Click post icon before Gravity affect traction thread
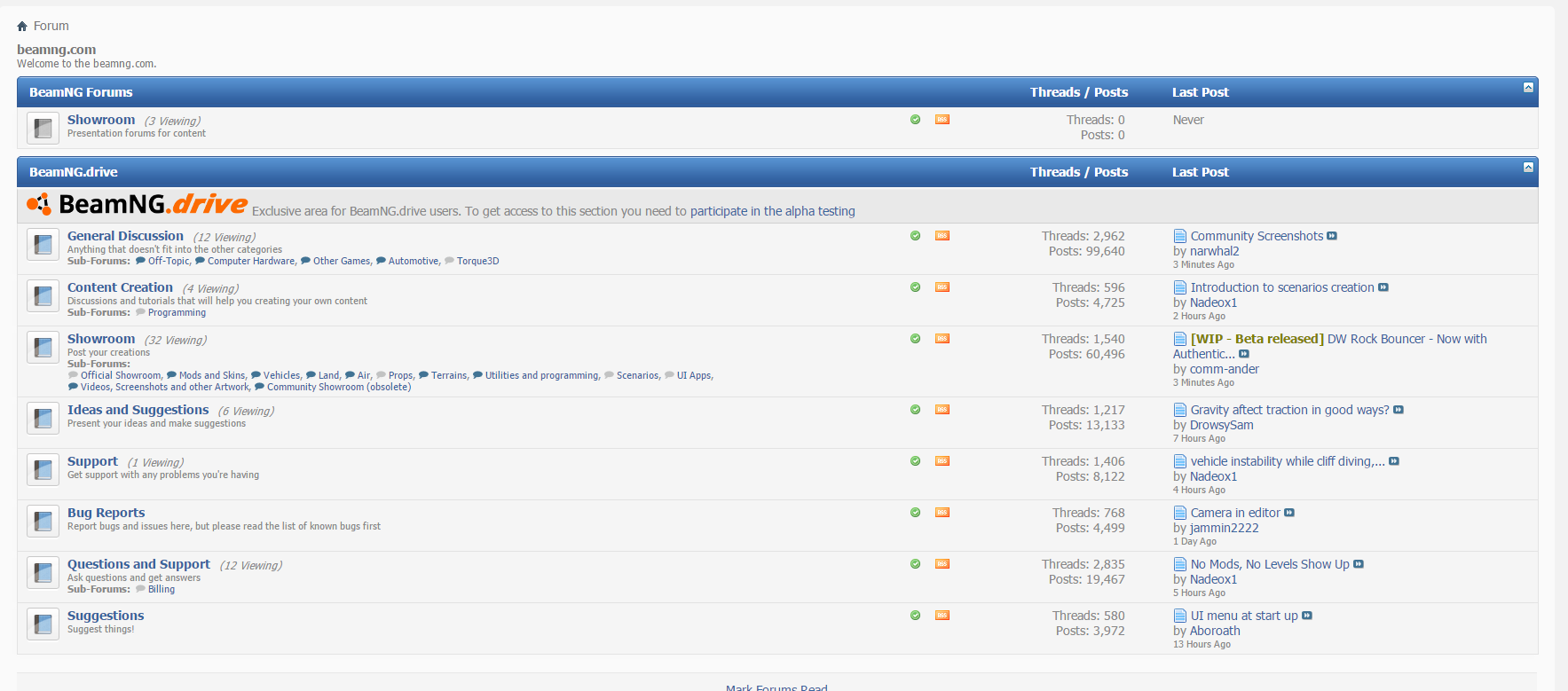 click(x=1180, y=410)
